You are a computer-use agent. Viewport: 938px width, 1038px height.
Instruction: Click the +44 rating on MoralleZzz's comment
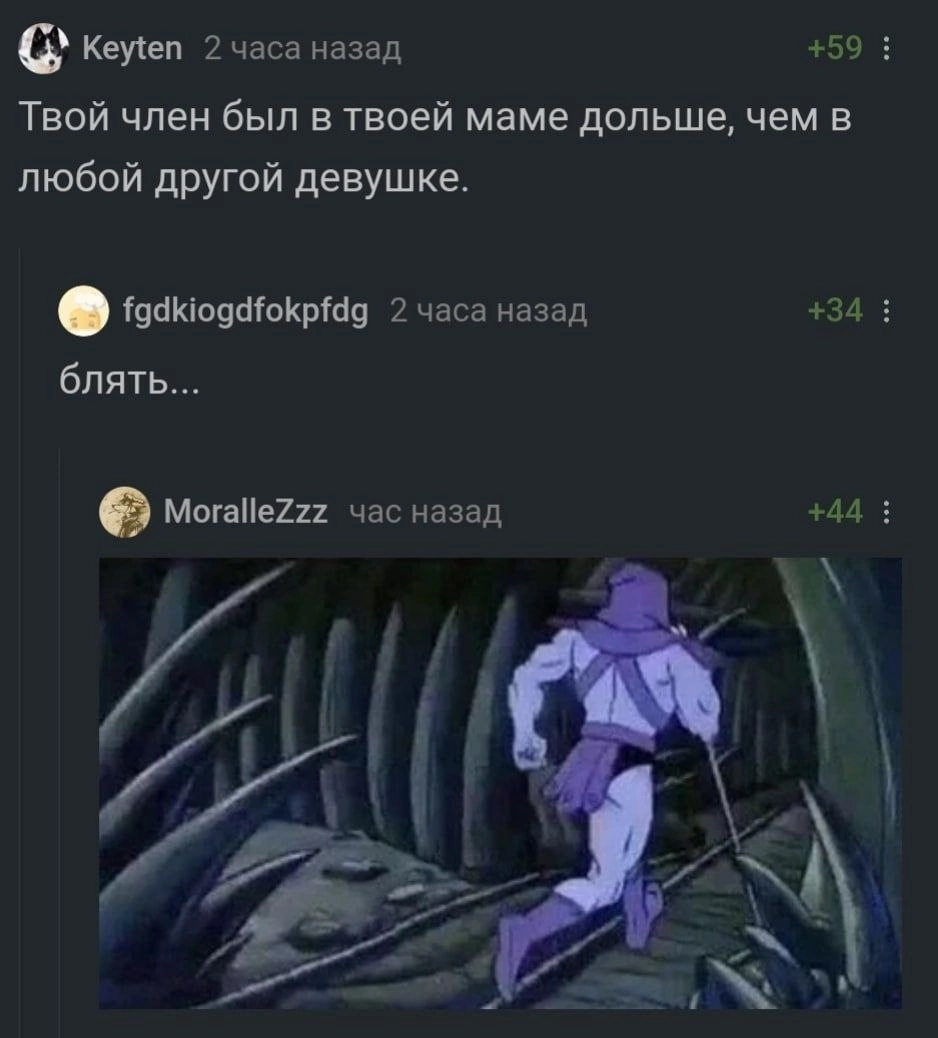(x=835, y=512)
